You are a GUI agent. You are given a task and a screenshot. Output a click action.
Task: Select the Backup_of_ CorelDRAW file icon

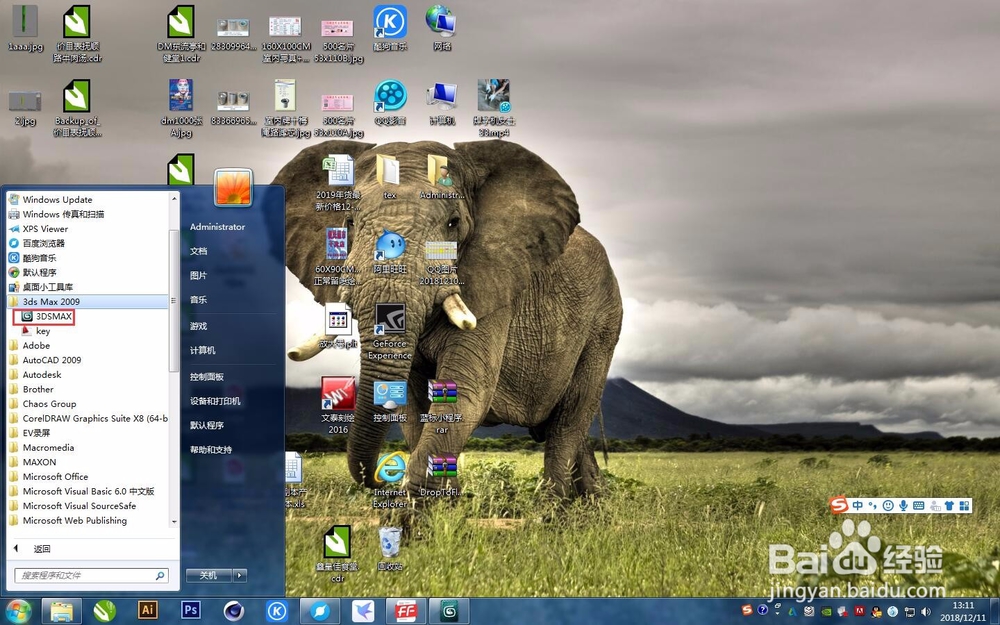[x=77, y=108]
